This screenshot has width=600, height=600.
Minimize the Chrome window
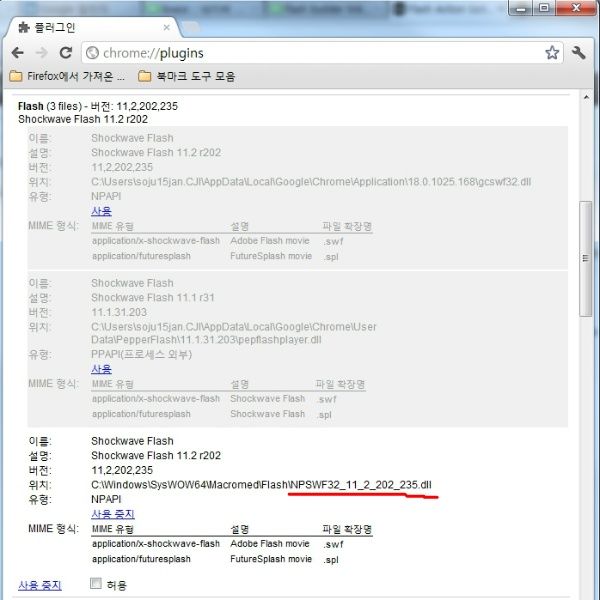pos(521,8)
